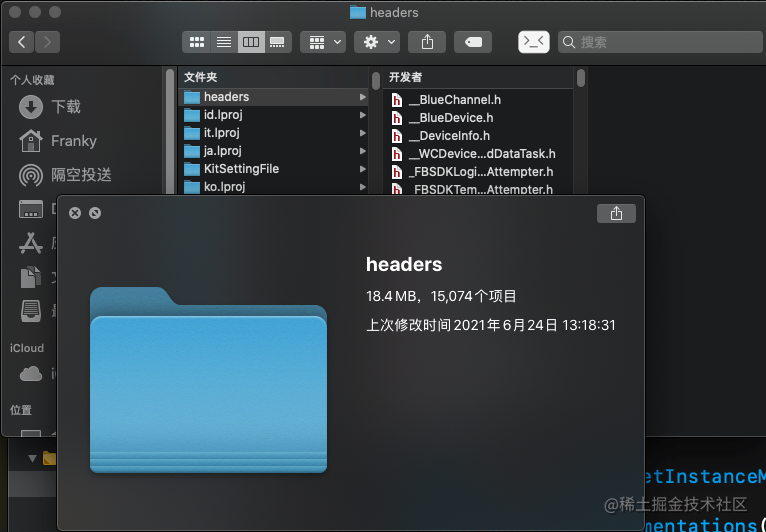
Task: Select the headers folder row
Action: [x=274, y=97]
